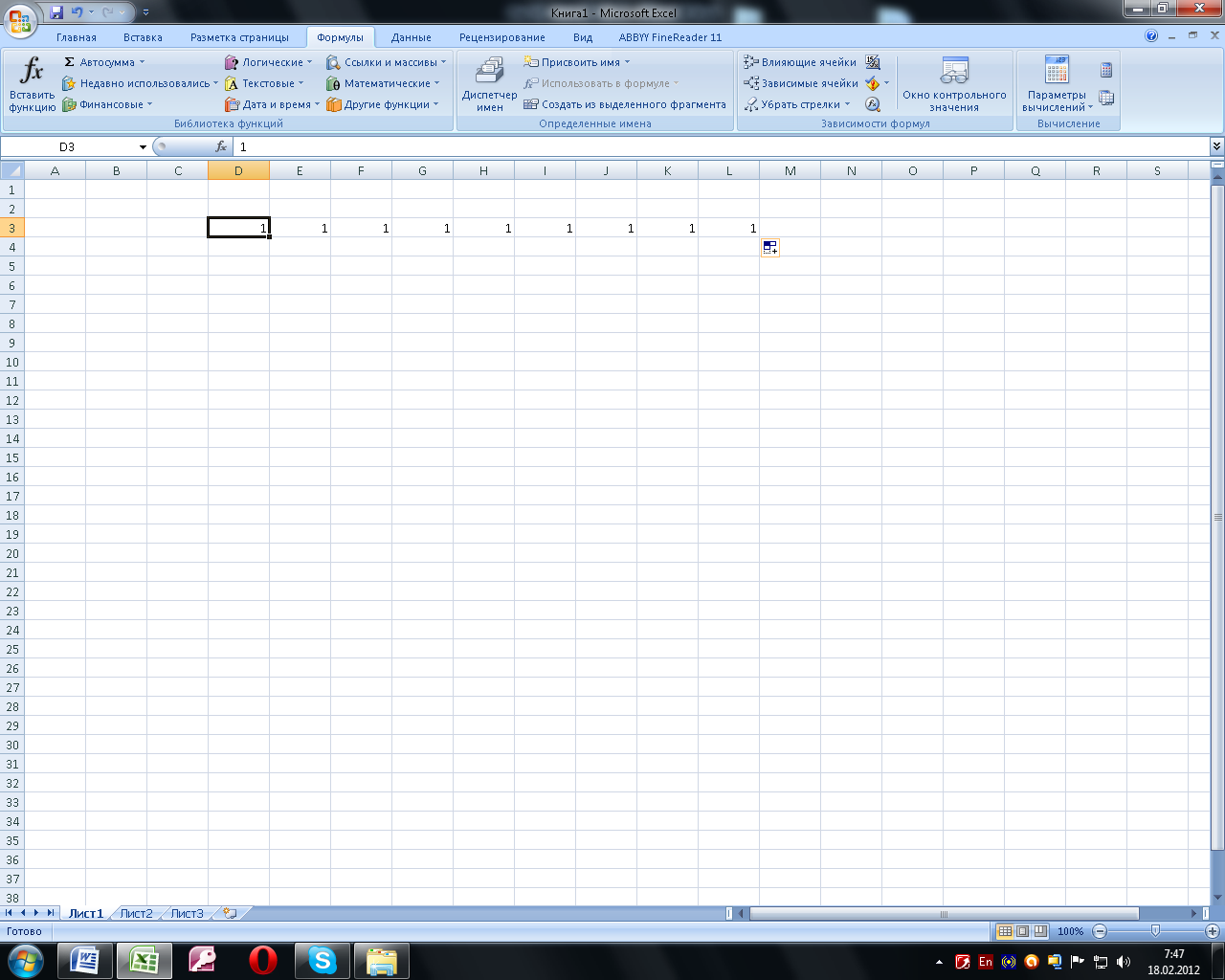Open the Вставить функцию dialog
Screen dimensions: 1225x980
(32, 84)
